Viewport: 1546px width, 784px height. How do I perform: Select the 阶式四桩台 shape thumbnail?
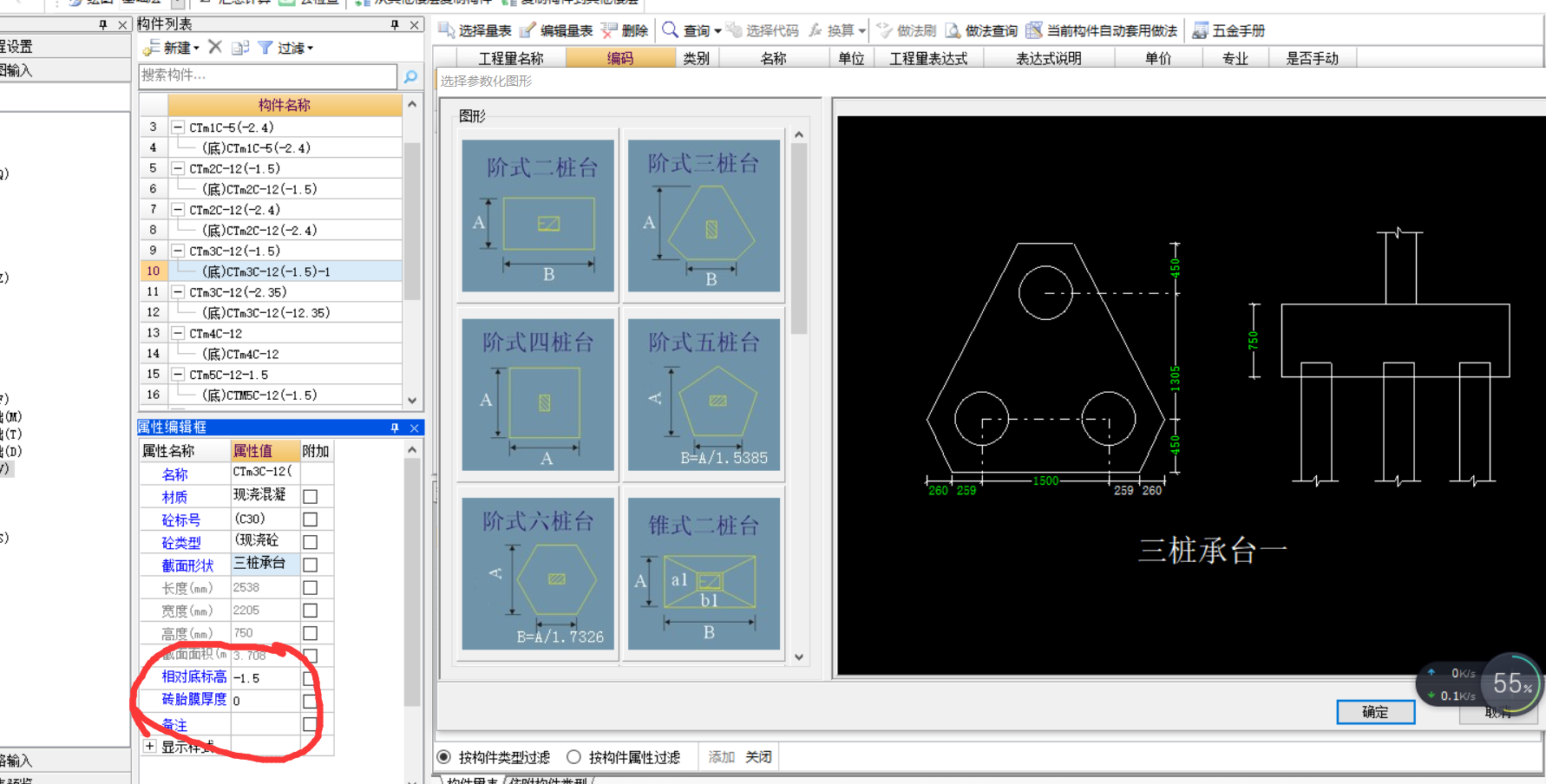pyautogui.click(x=538, y=395)
